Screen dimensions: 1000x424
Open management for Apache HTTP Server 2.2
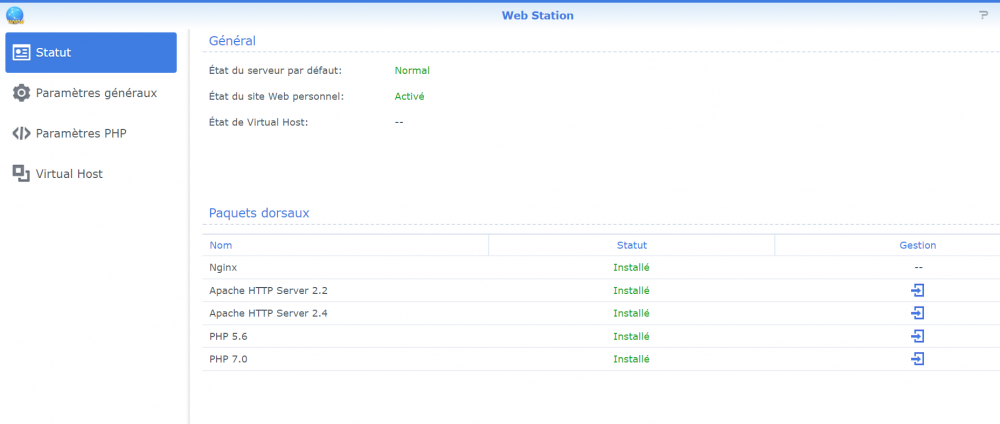click(x=917, y=291)
